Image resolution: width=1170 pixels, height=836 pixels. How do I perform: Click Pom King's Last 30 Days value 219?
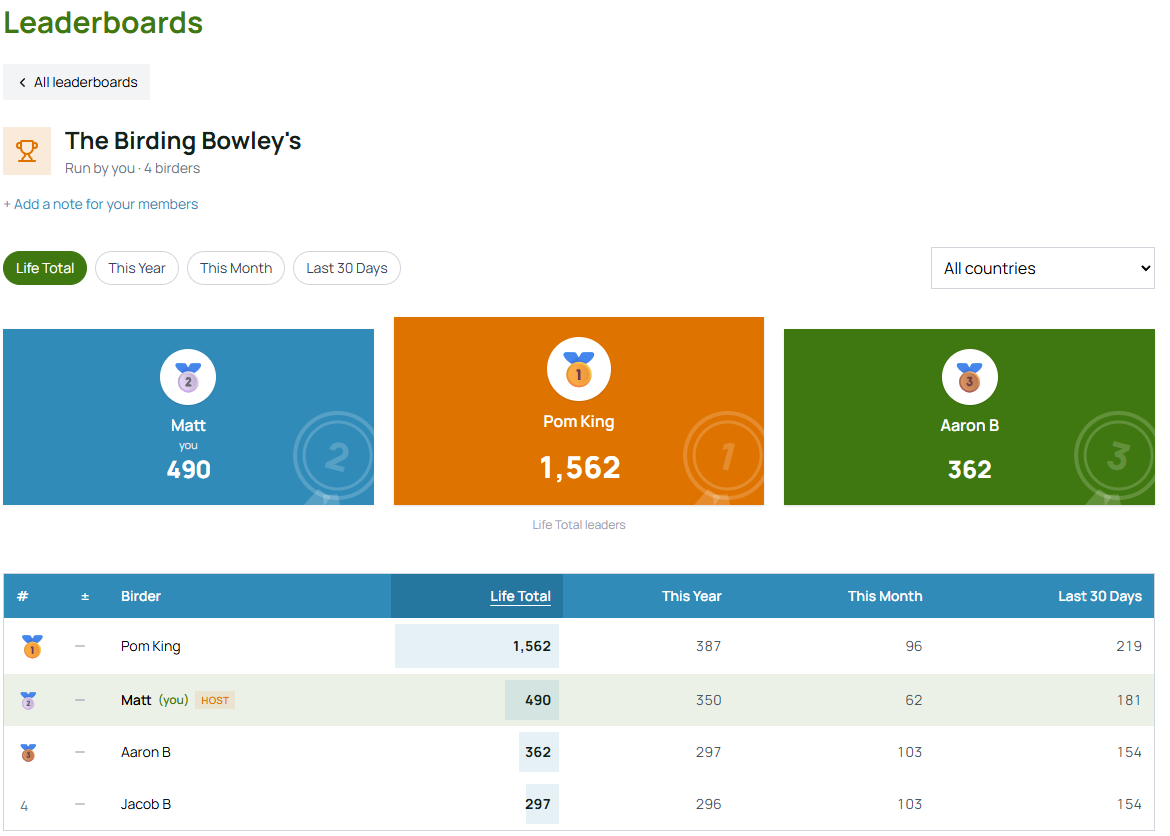pyautogui.click(x=1129, y=646)
